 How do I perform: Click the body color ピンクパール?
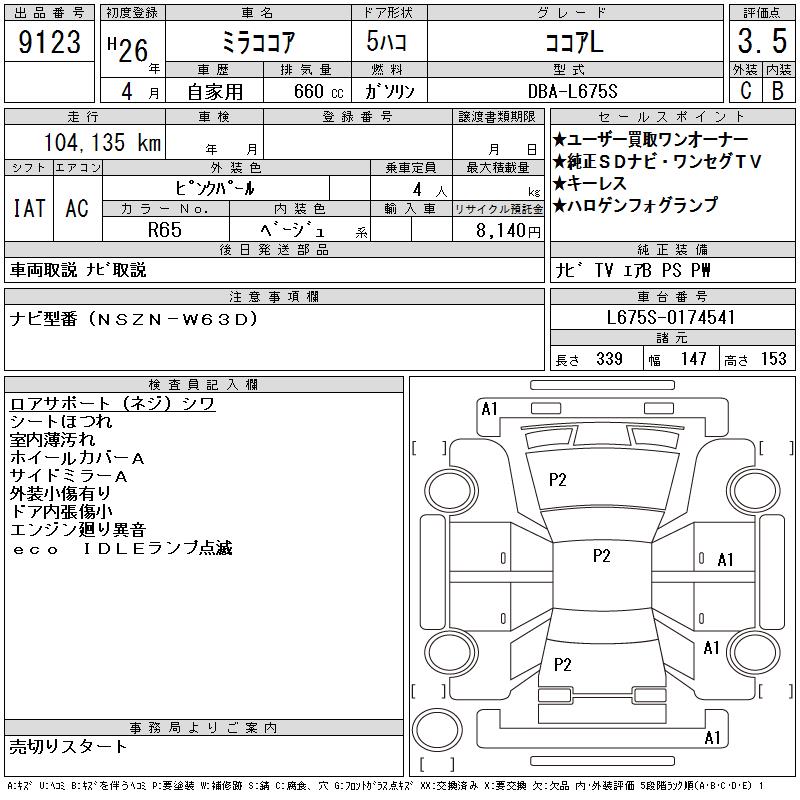point(214,189)
